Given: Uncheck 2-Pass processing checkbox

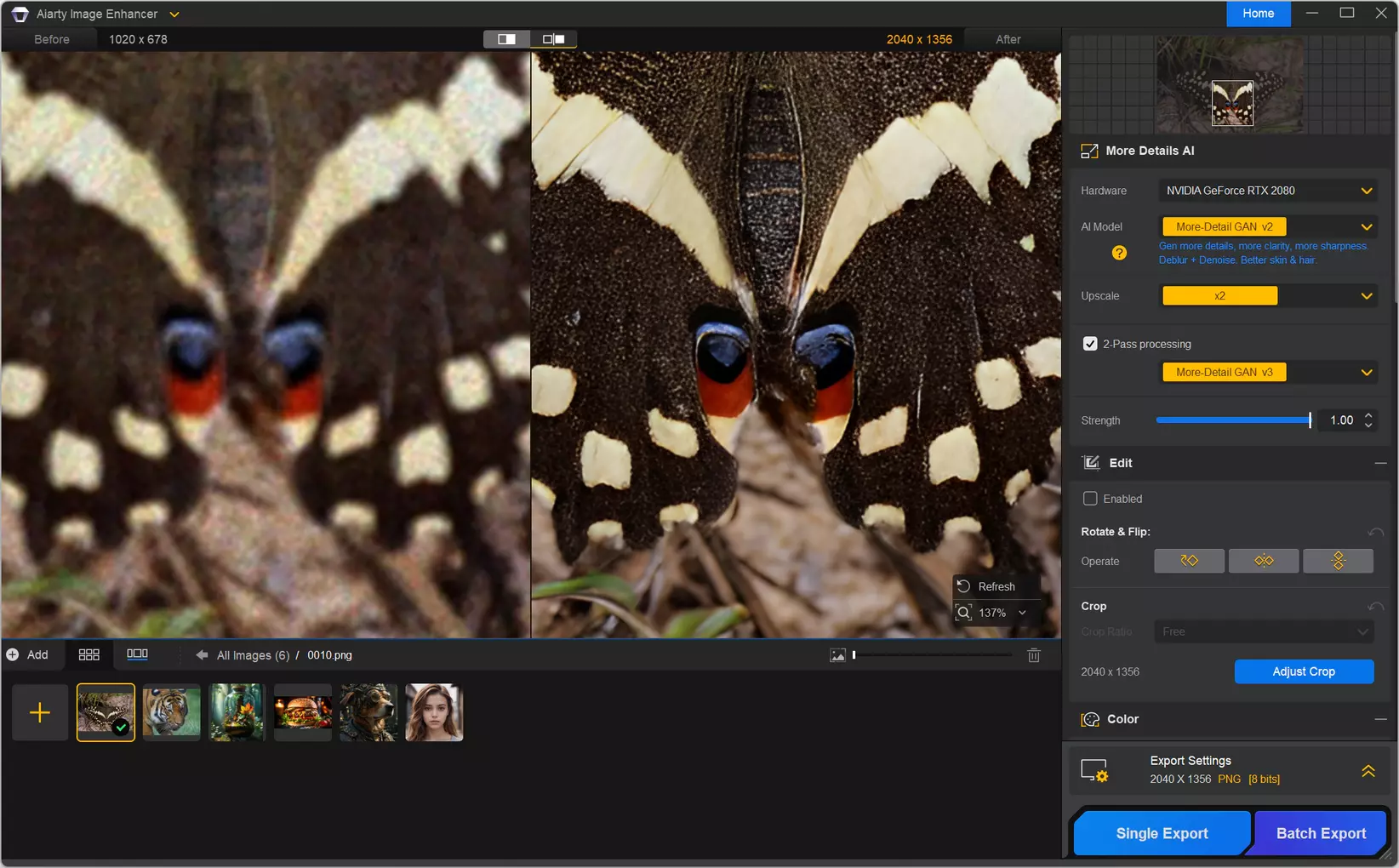Looking at the screenshot, I should [1089, 344].
